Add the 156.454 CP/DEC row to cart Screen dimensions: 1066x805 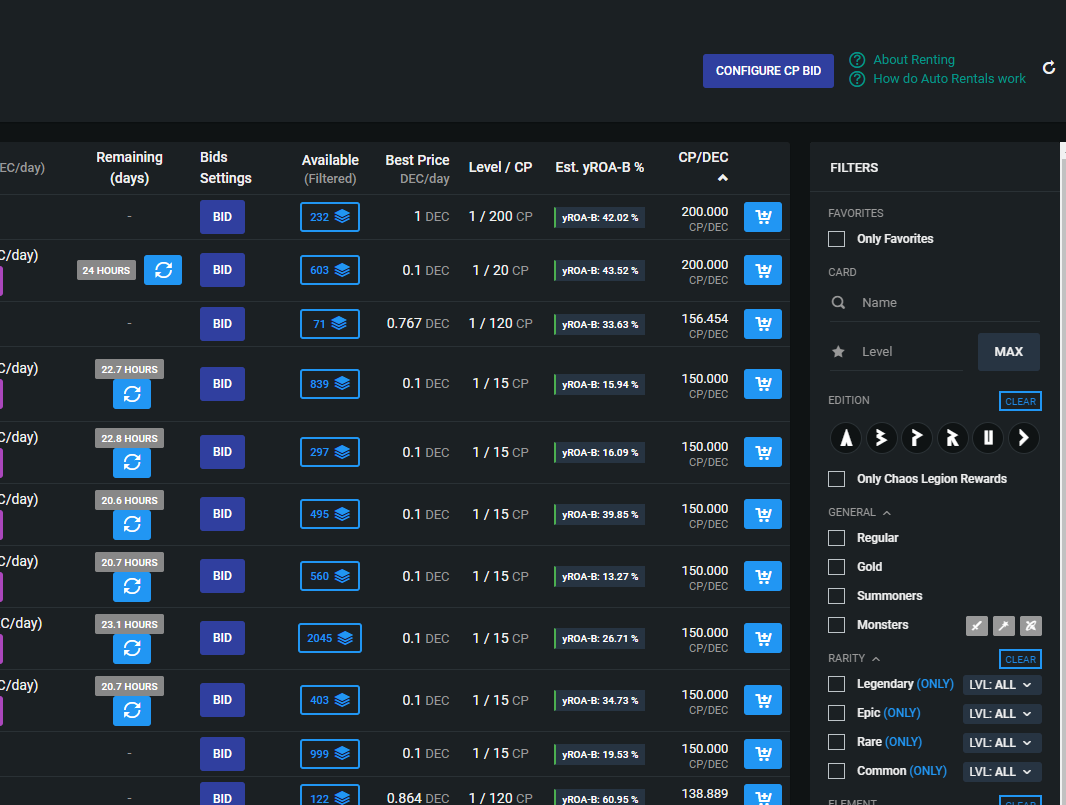pyautogui.click(x=763, y=324)
